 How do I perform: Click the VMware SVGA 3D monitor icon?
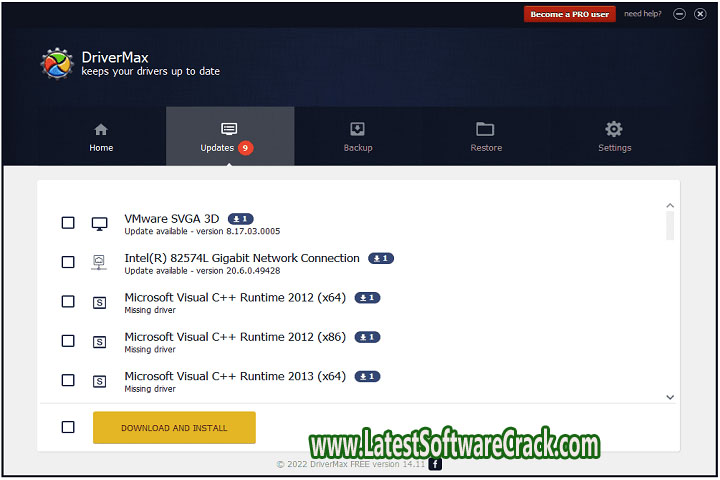99,223
